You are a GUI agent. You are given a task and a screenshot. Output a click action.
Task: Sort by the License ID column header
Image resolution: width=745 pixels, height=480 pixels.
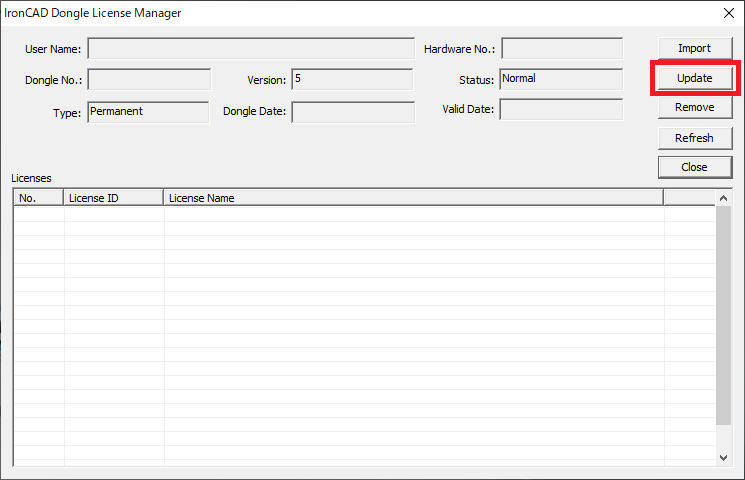coord(114,198)
